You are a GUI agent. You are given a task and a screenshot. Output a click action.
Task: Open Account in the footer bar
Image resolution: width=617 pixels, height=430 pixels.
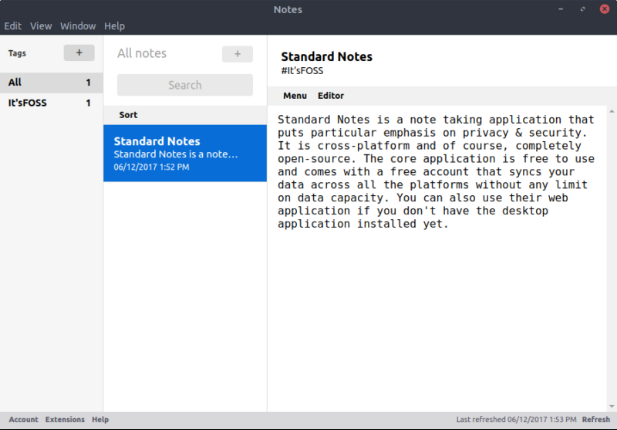click(x=24, y=419)
